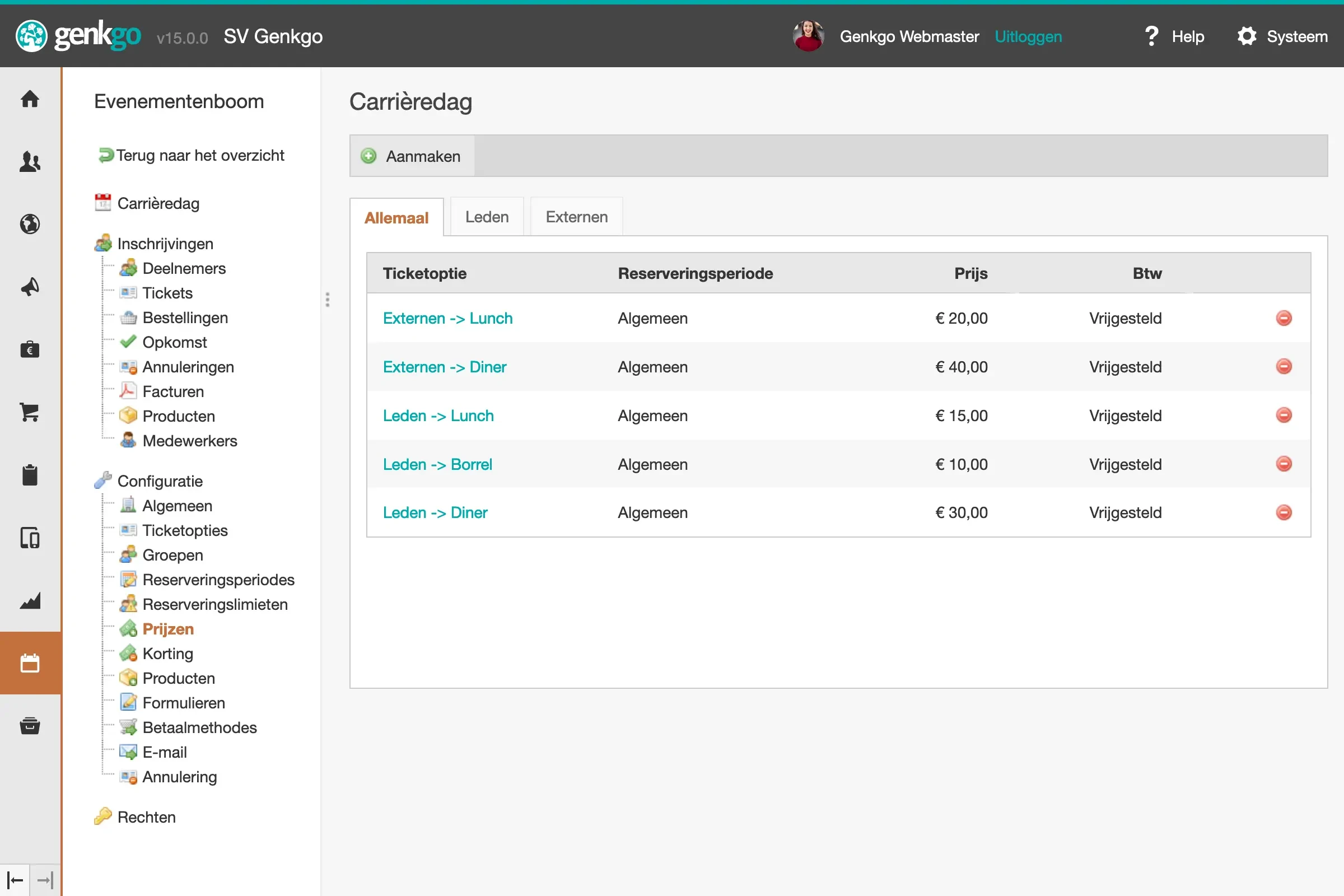
Task: Open the euro briefcase sidebar icon
Action: pos(30,349)
